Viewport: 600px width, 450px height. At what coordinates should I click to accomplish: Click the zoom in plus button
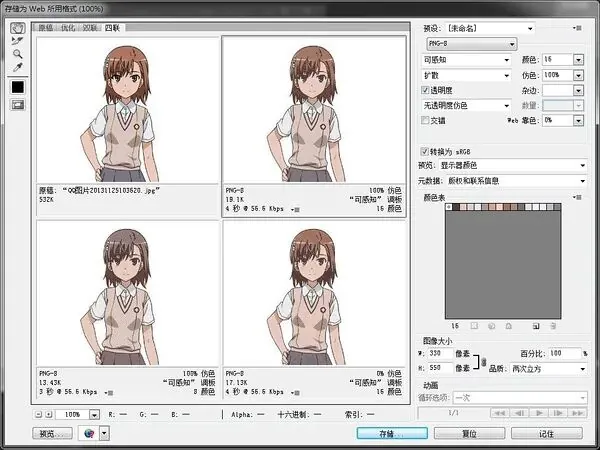[x=48, y=414]
